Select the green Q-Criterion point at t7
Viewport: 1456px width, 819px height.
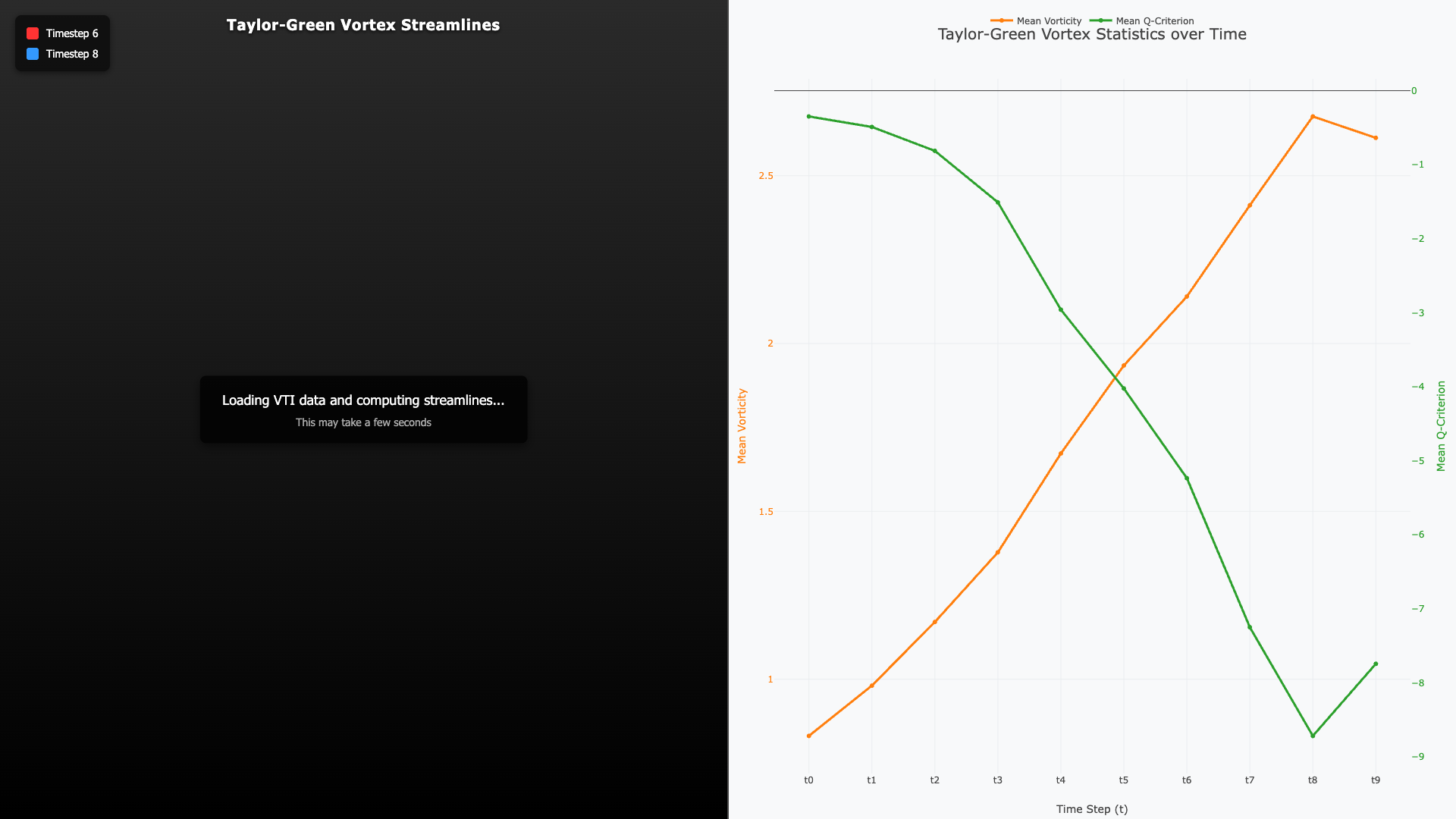click(1250, 627)
